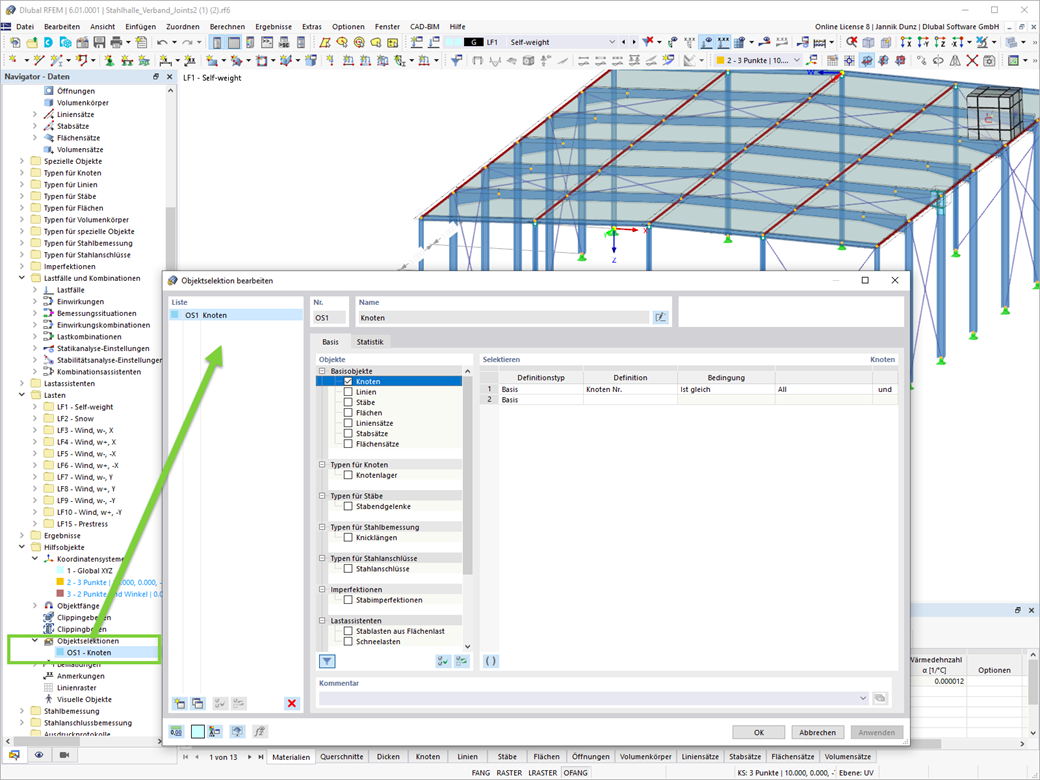Image resolution: width=1040 pixels, height=780 pixels.
Task: Check the Knotenlager checkbox
Action: point(348,475)
